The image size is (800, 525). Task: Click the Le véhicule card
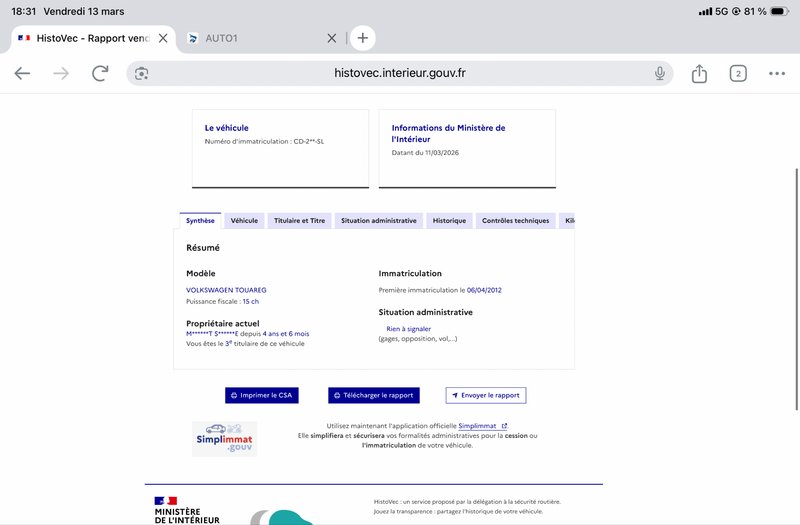point(280,148)
